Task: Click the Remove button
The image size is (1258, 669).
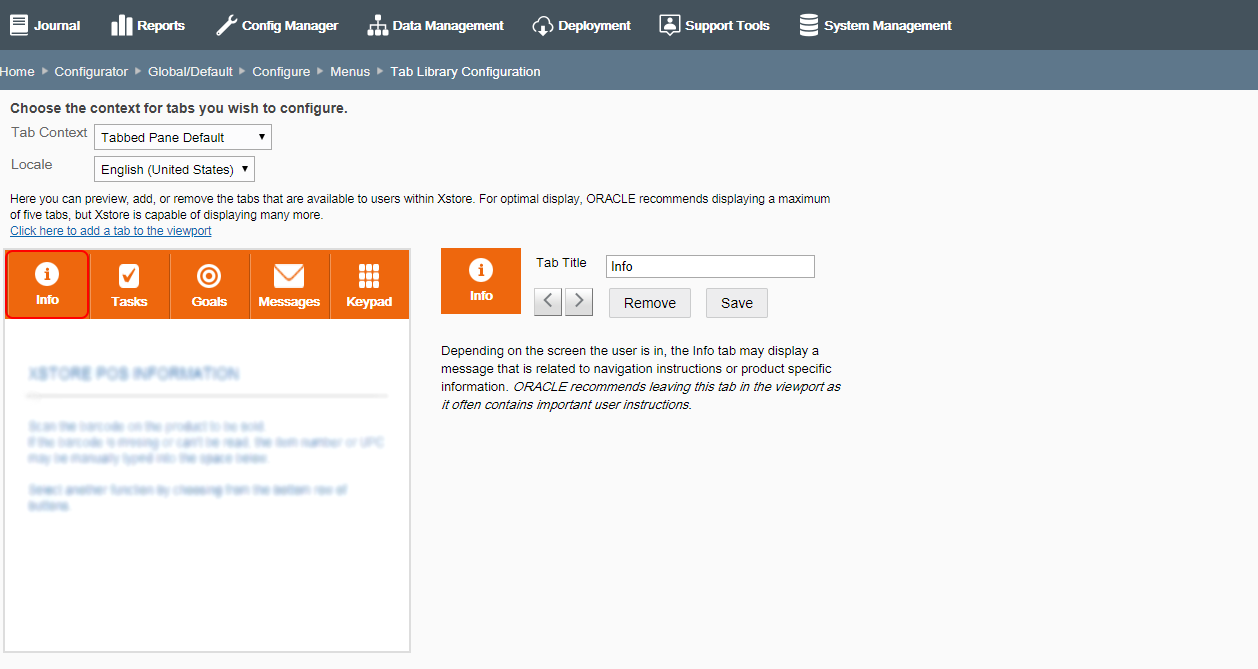Action: point(649,302)
